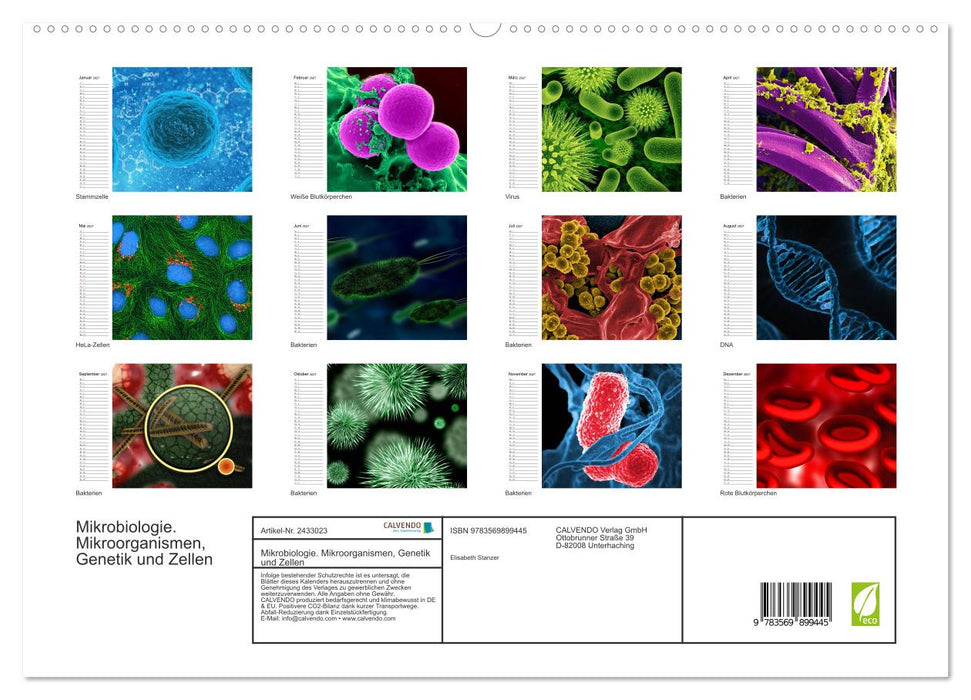Click the purple Bakterien April image
The width and height of the screenshot is (971, 700).
[826, 129]
